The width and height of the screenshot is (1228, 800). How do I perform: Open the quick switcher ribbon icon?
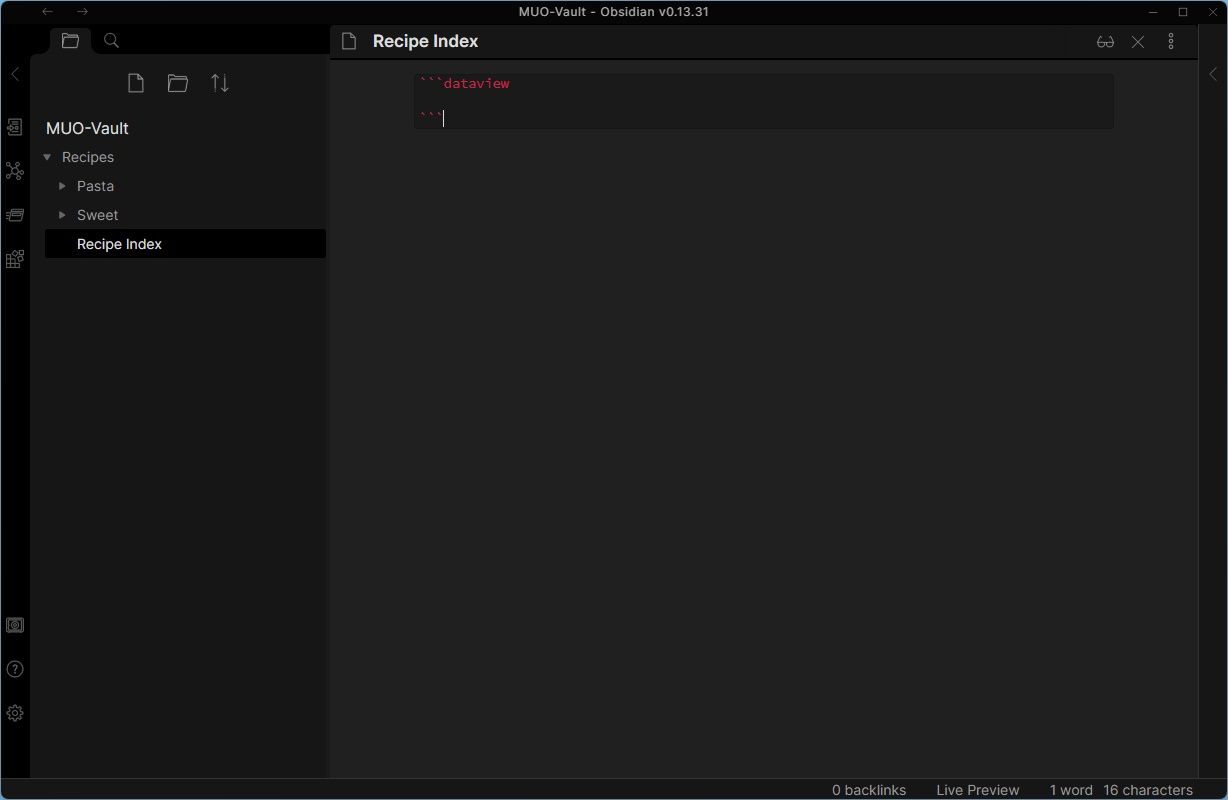pyautogui.click(x=15, y=127)
